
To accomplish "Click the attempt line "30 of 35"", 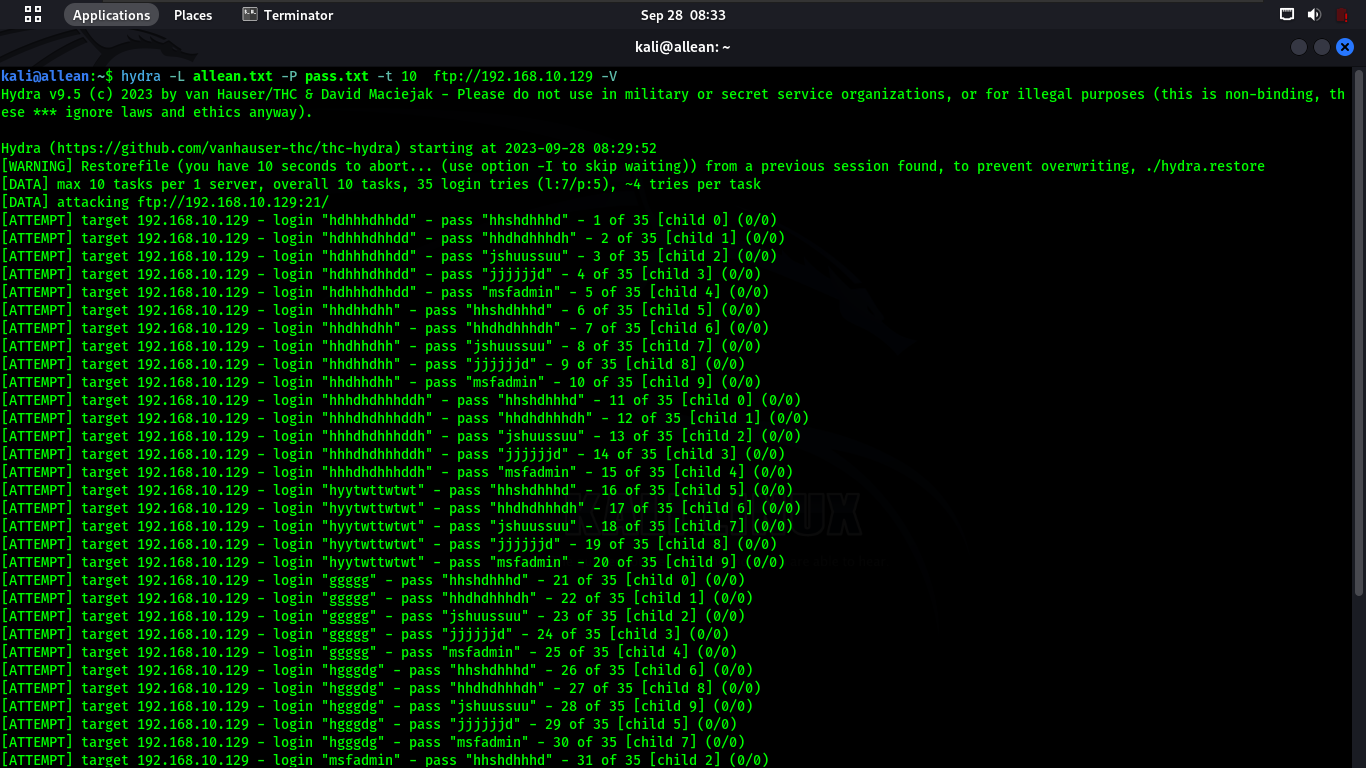I will pos(373,742).
